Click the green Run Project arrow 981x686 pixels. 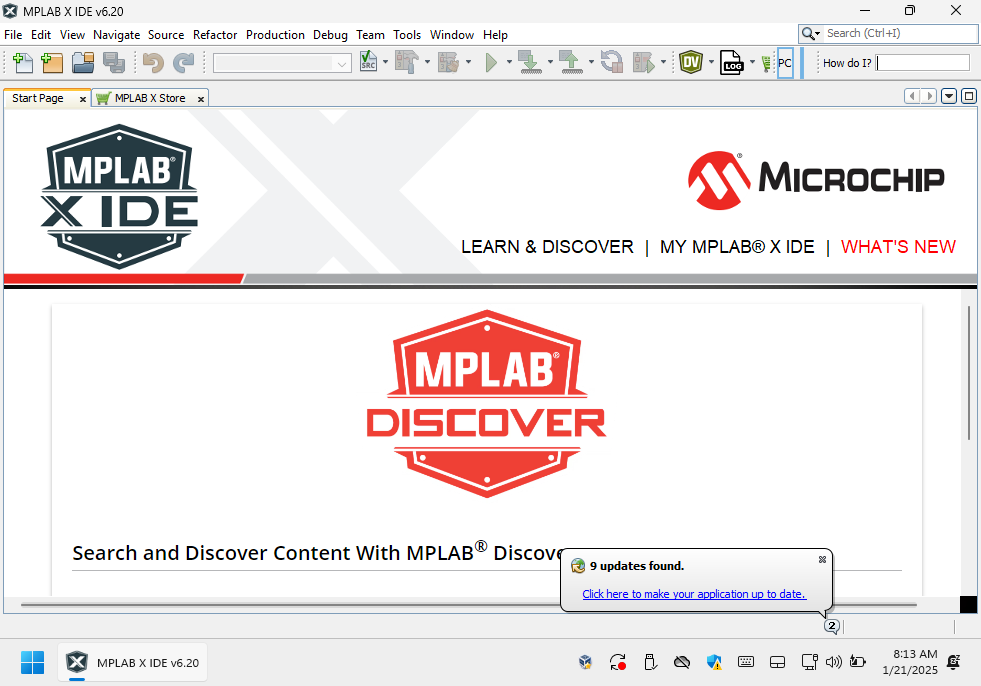(x=491, y=63)
